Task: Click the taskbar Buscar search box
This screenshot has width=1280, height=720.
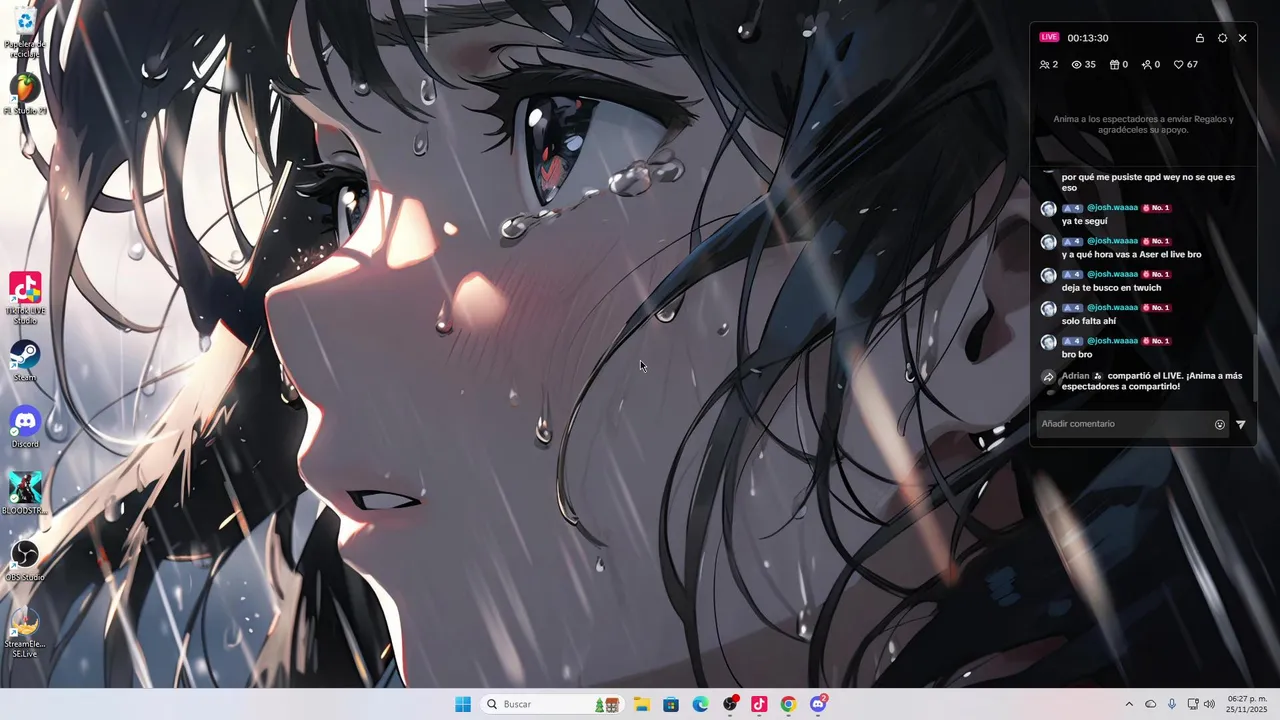Action: (x=551, y=704)
